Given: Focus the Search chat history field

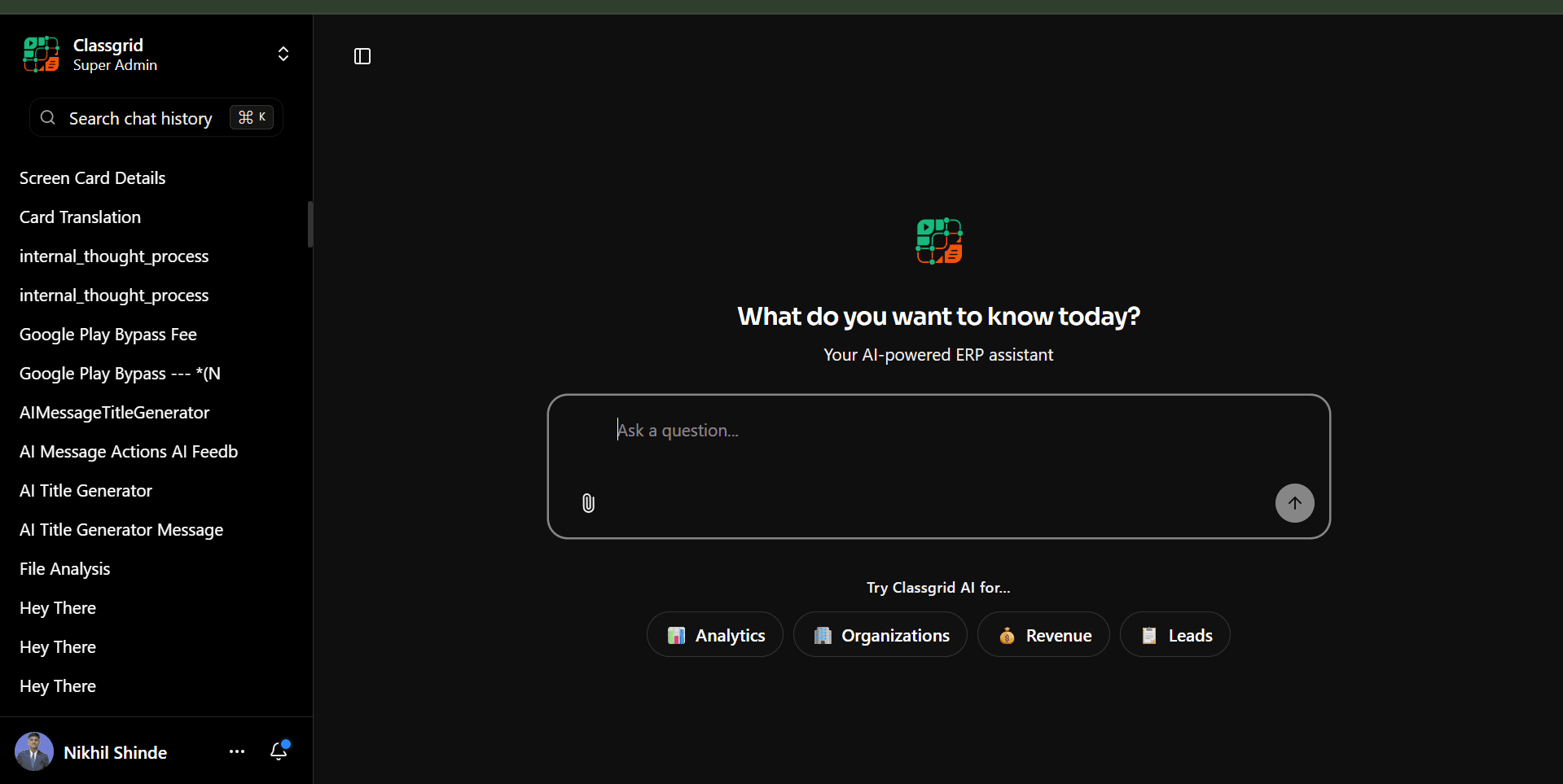Looking at the screenshot, I should tap(156, 118).
